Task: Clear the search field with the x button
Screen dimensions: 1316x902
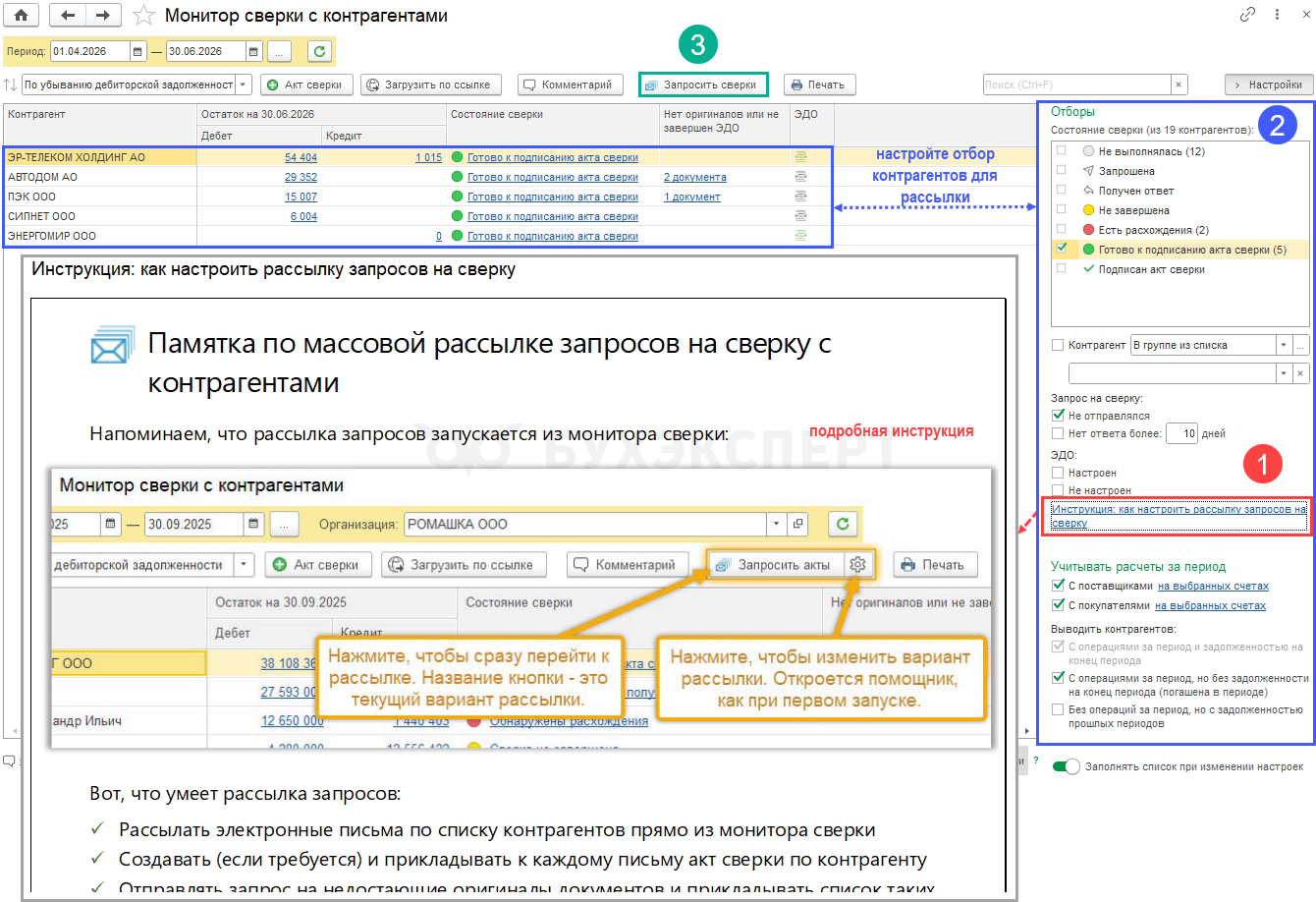Action: point(1179,85)
